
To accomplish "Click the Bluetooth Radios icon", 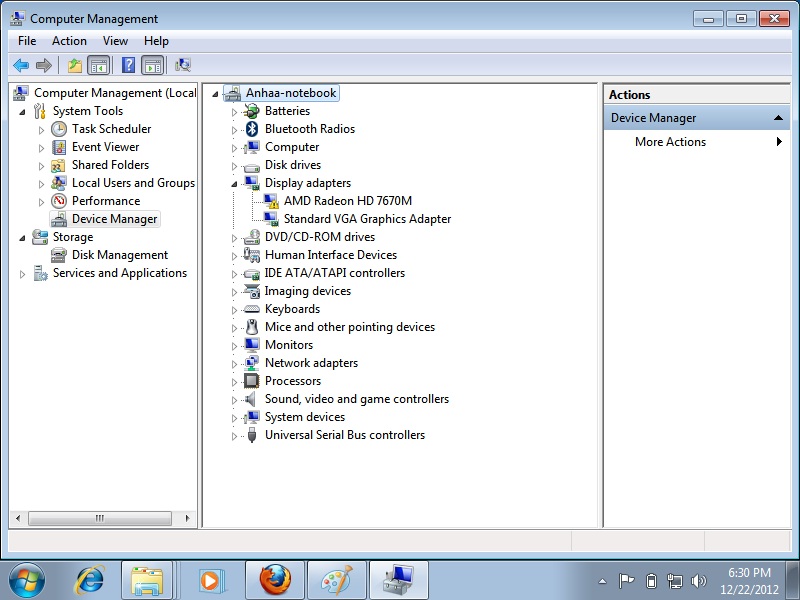I will tap(252, 129).
